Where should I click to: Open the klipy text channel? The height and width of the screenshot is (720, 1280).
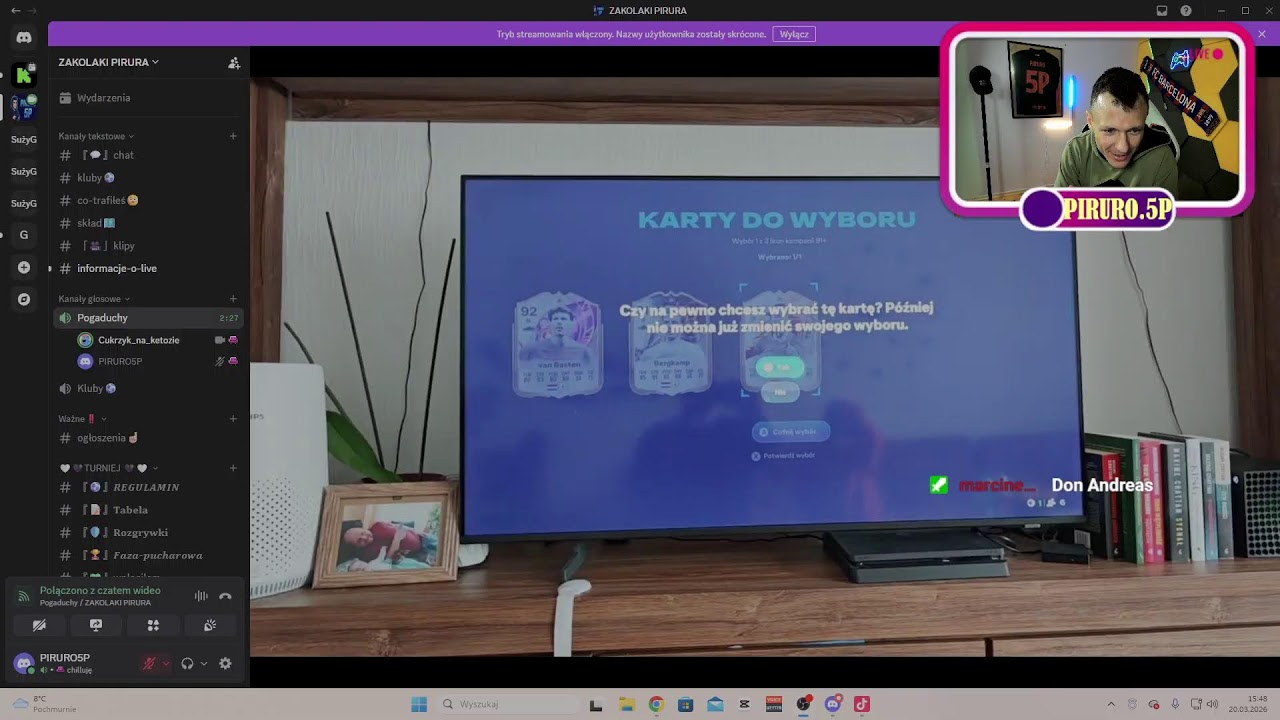(148, 246)
